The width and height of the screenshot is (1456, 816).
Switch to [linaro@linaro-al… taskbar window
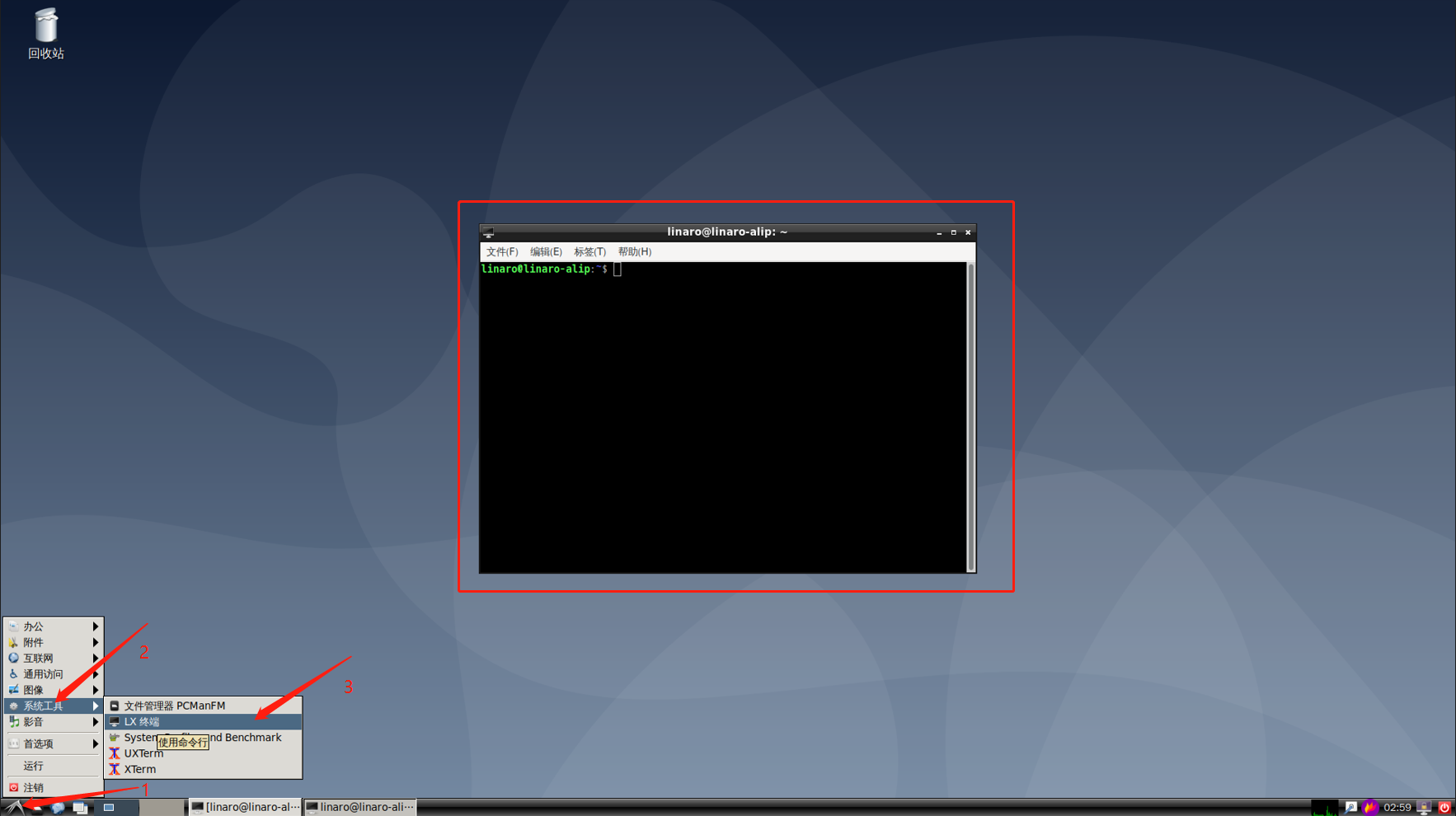246,807
